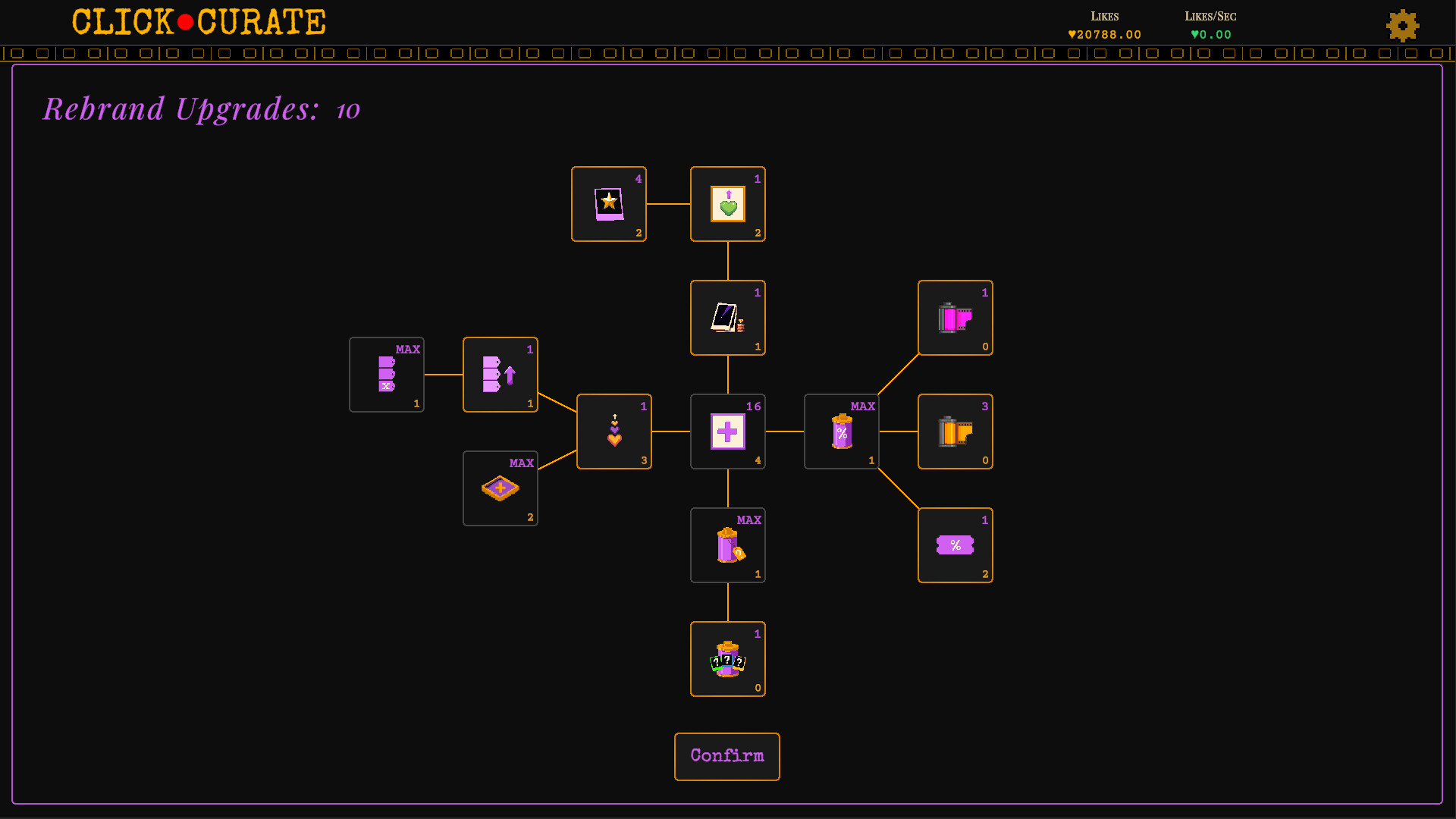Open settings with the gear icon
This screenshot has width=1456, height=819.
[x=1402, y=26]
